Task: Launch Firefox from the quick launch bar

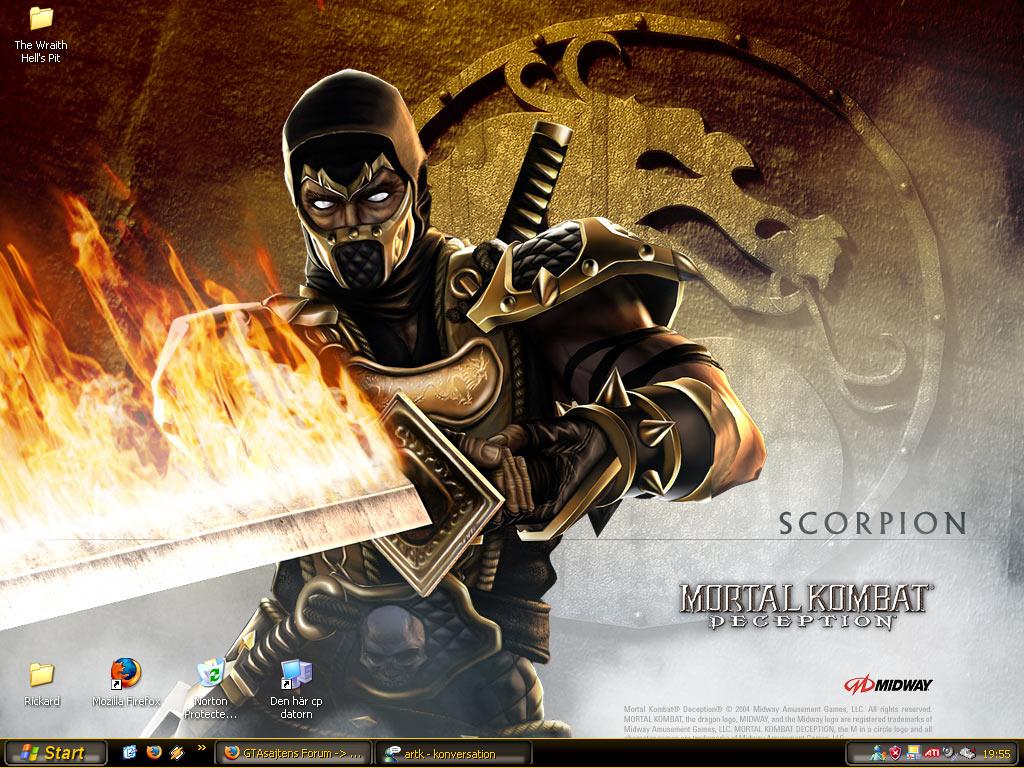Action: [x=153, y=753]
